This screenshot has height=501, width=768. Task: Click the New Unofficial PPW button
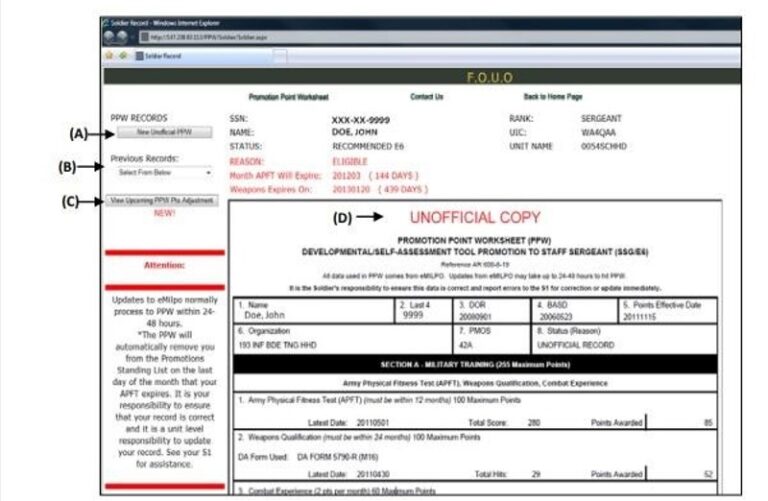[x=164, y=132]
